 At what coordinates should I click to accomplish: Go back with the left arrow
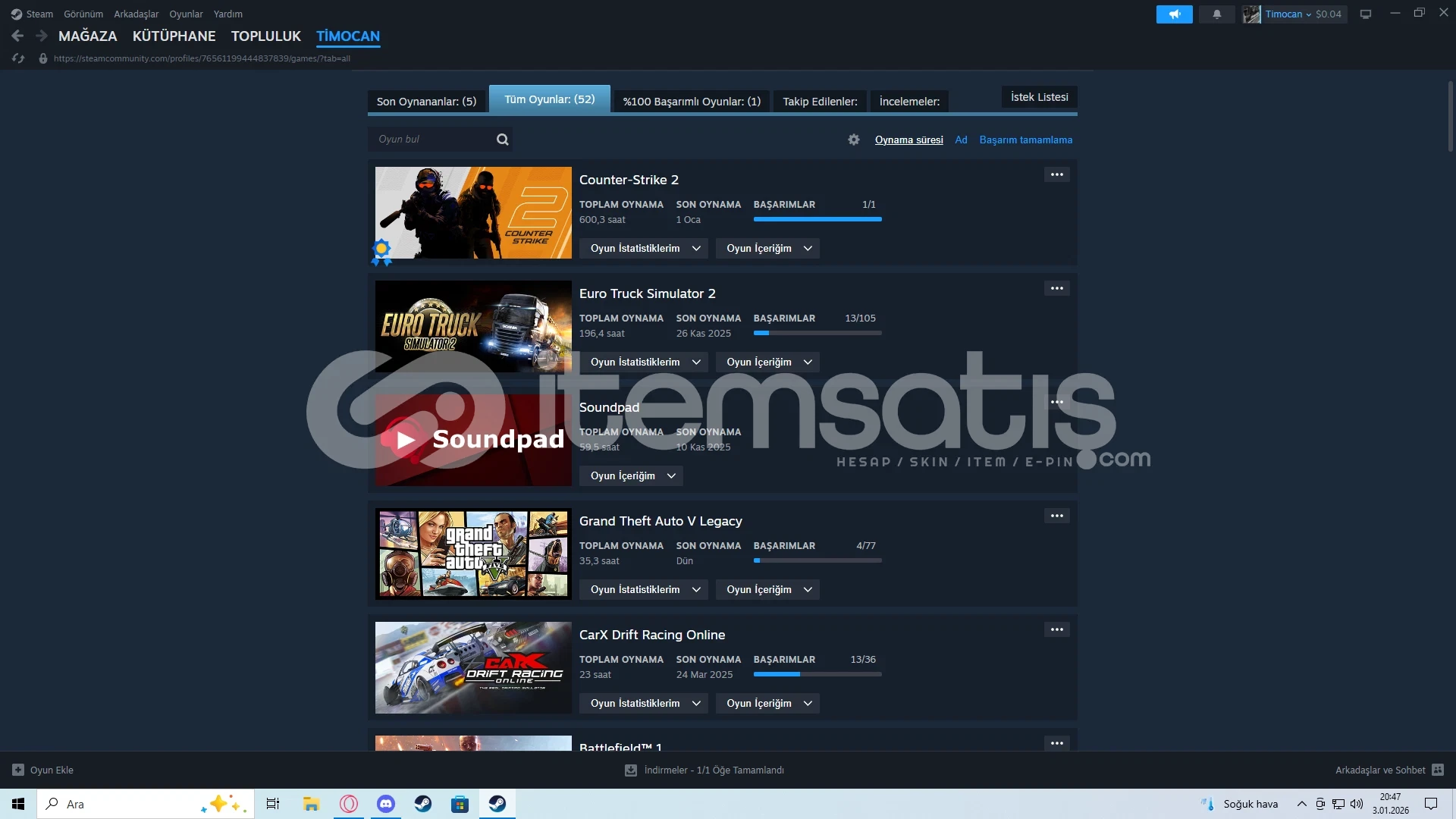(17, 36)
